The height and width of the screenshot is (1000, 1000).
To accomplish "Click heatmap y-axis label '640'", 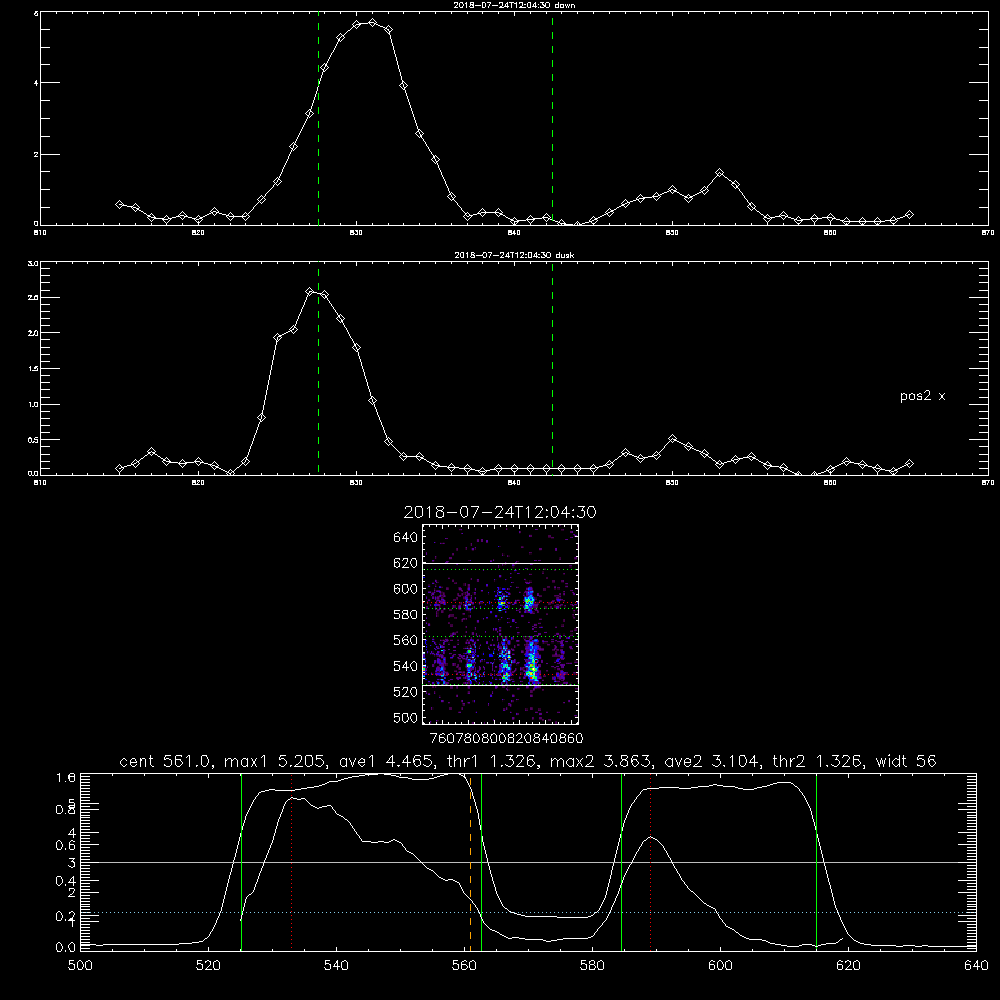I will click(x=406, y=538).
